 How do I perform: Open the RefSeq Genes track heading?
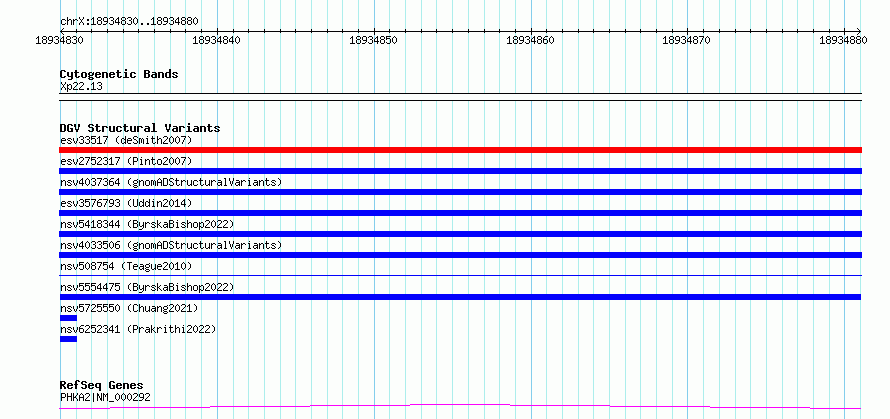click(x=102, y=386)
